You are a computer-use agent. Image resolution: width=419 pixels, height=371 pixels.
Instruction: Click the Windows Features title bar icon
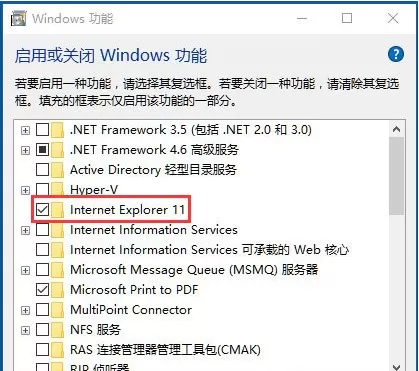[18, 18]
